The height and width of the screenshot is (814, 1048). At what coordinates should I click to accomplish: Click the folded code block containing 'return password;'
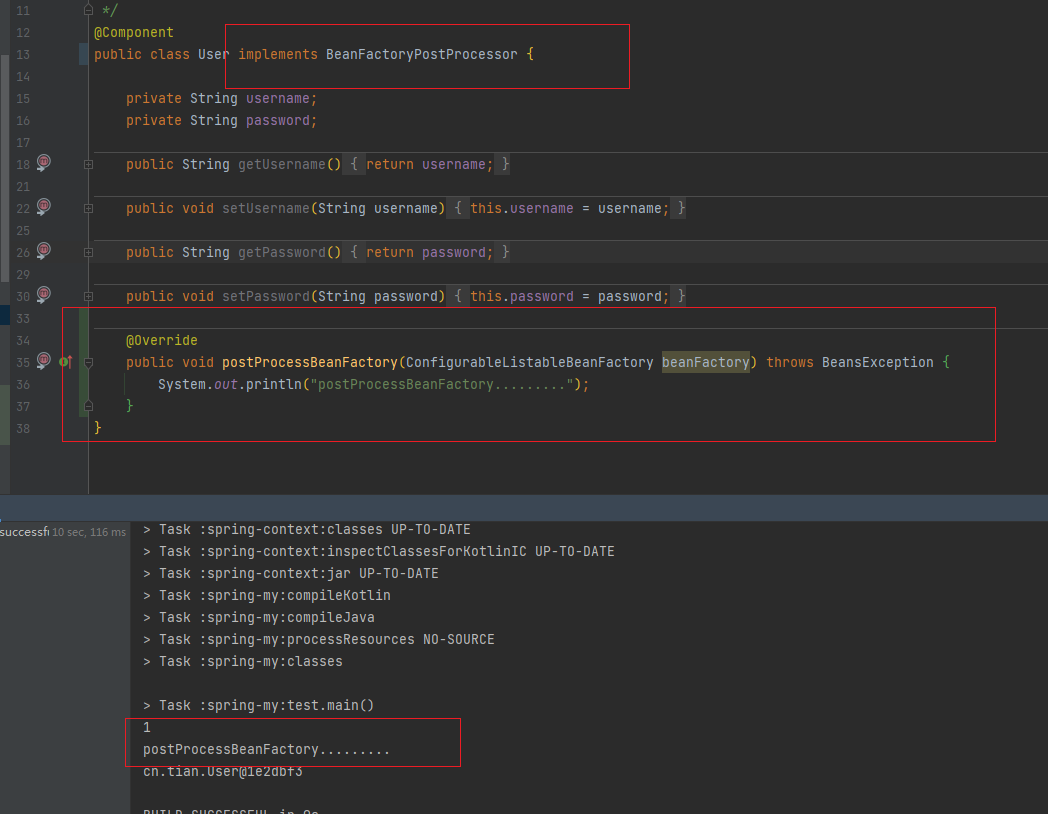point(428,253)
